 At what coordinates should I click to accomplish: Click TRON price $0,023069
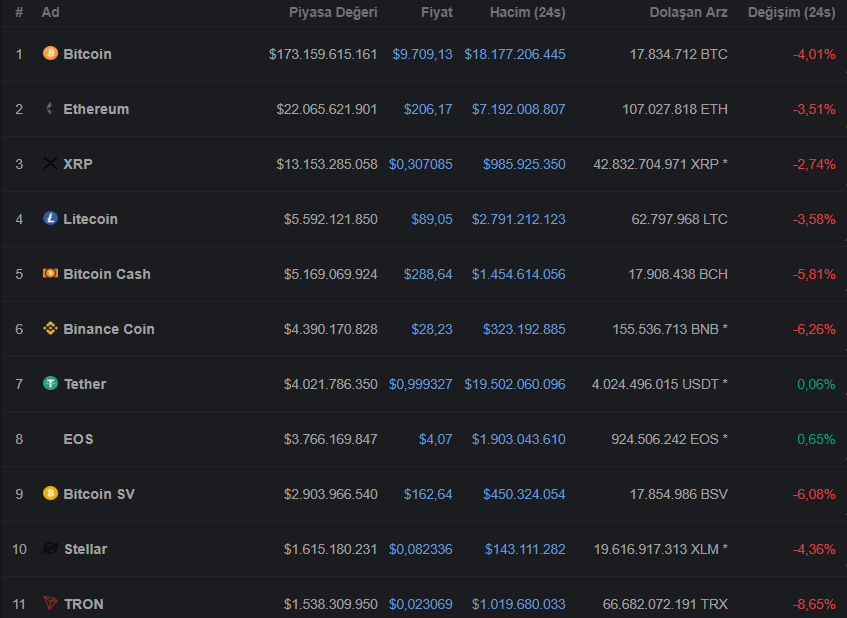point(421,604)
